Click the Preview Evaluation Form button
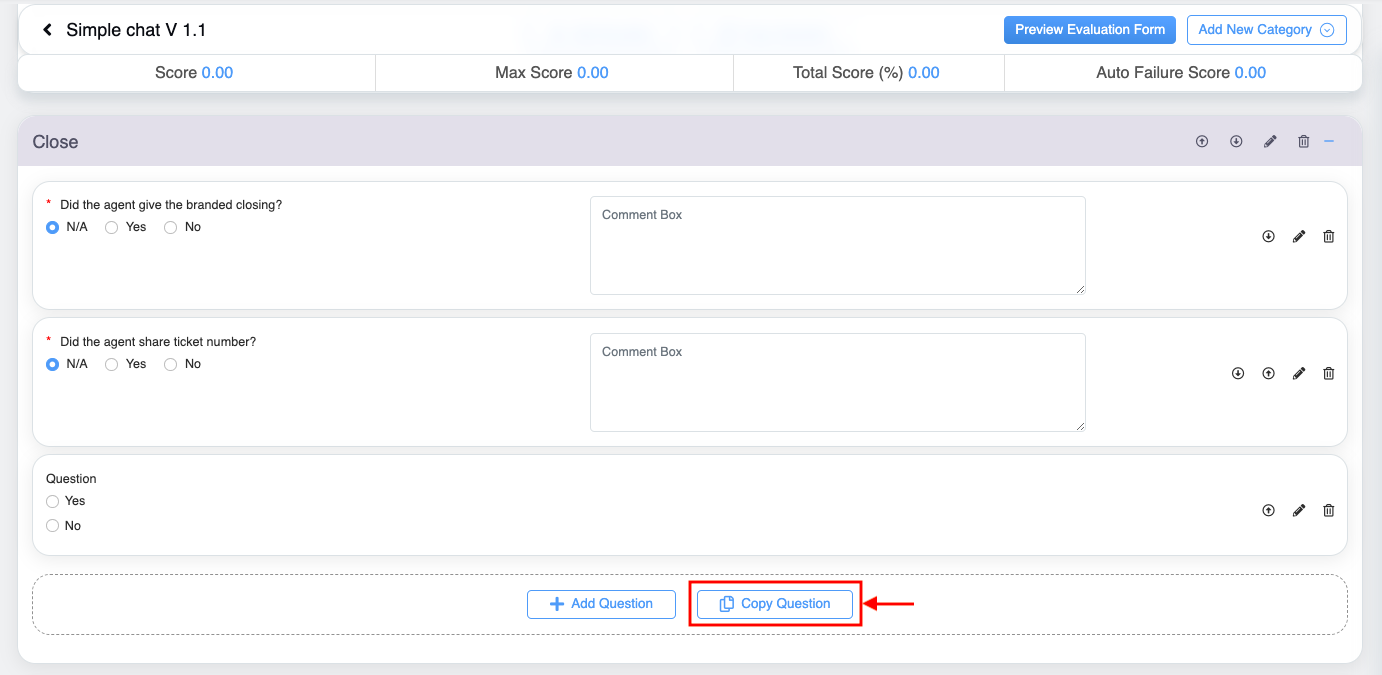This screenshot has height=675, width=1382. [x=1089, y=30]
